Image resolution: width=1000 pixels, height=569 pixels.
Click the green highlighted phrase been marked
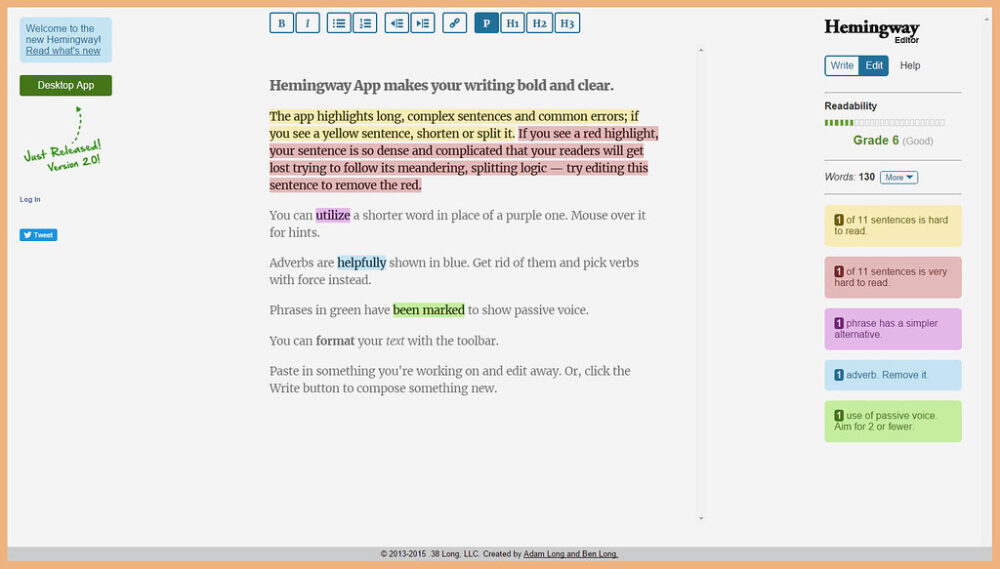[429, 310]
